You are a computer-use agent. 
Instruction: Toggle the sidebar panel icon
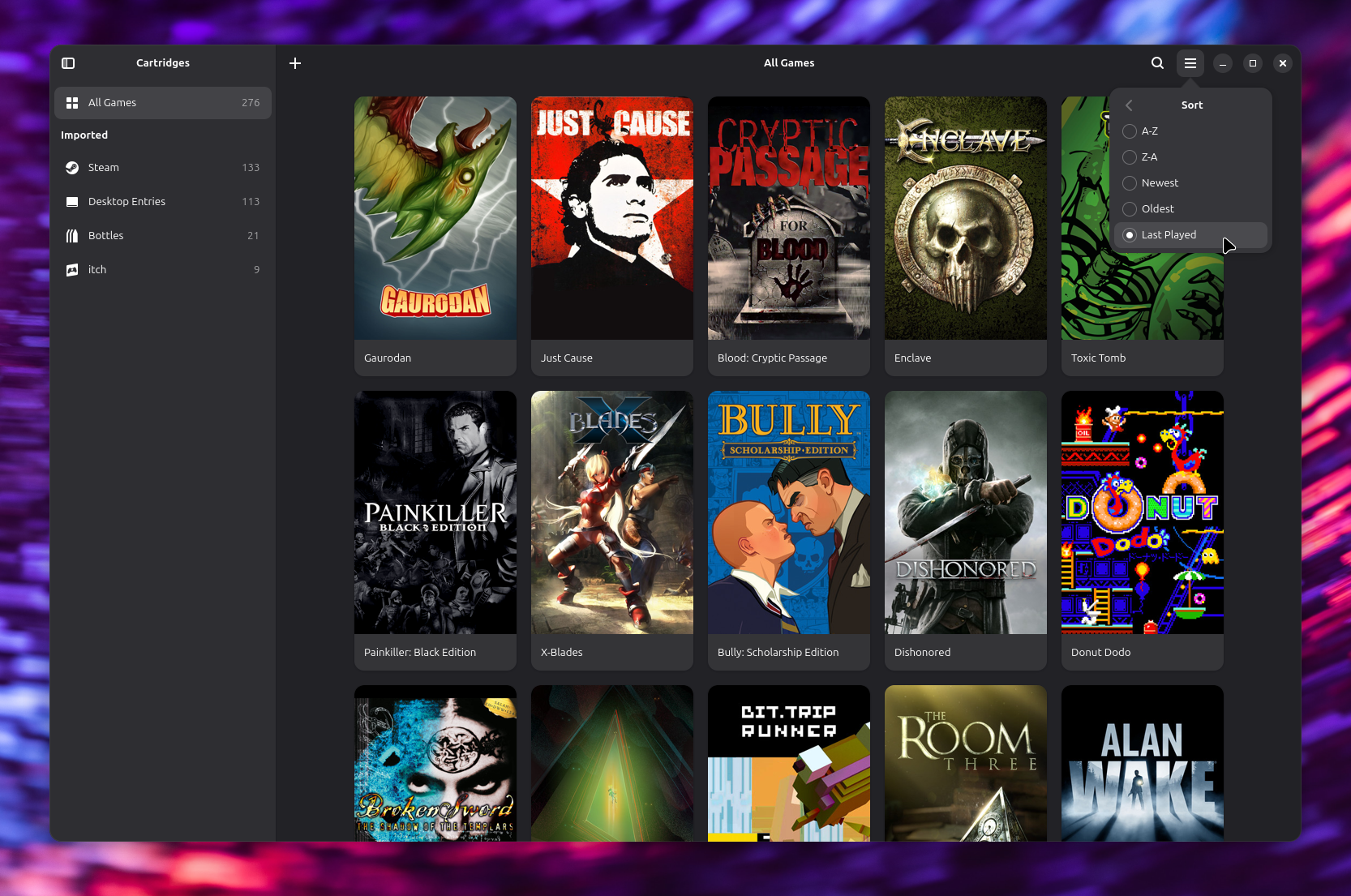[68, 63]
